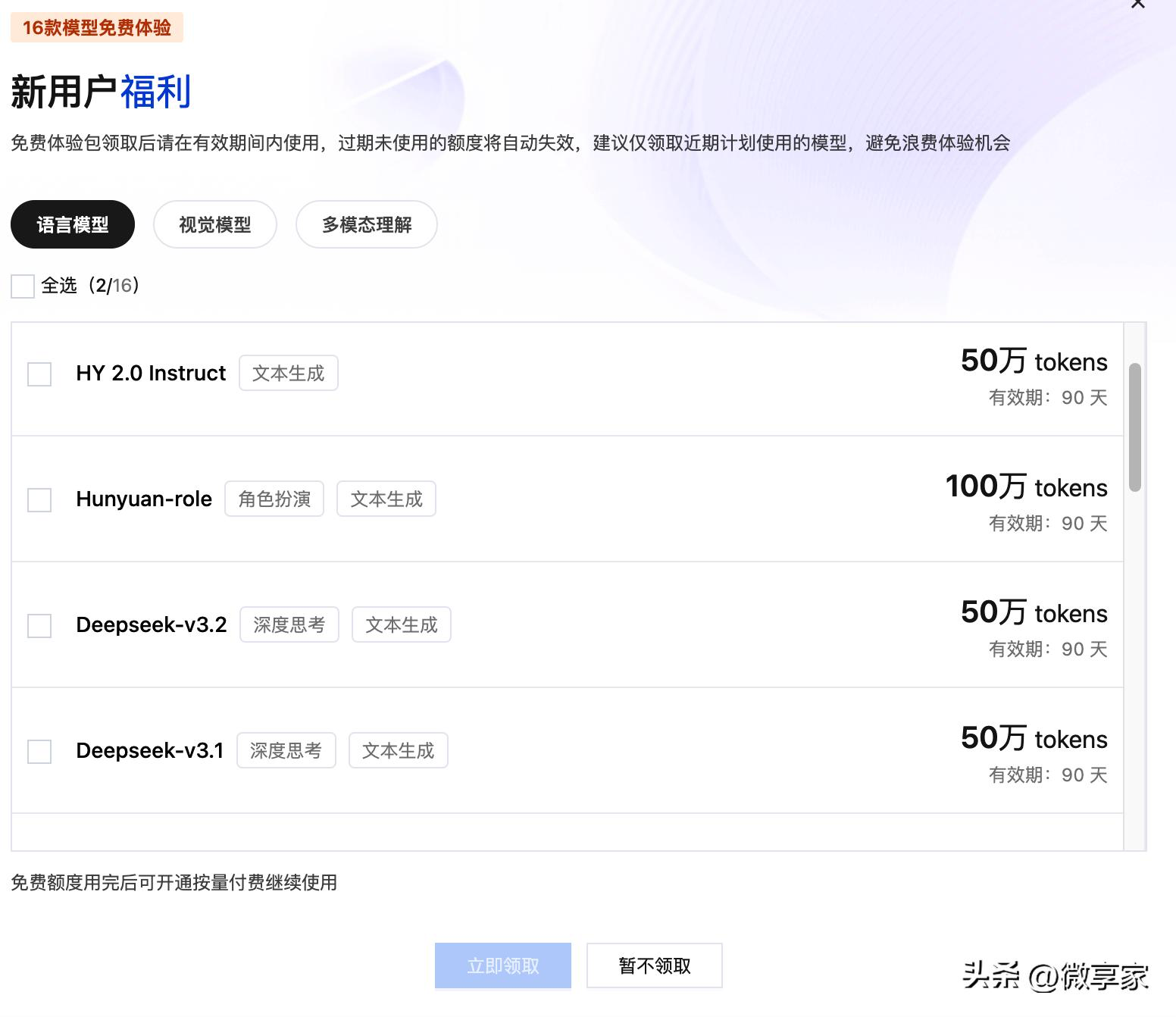The width and height of the screenshot is (1176, 1017).
Task: Click the Deepseek-v3.2 model name
Action: (x=152, y=624)
